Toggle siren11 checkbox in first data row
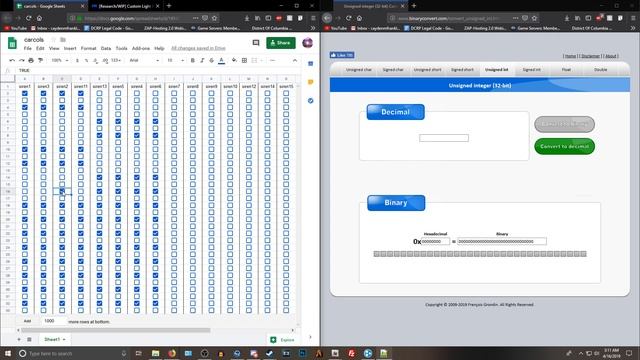Viewport: 640px width, 360px height. point(81,93)
